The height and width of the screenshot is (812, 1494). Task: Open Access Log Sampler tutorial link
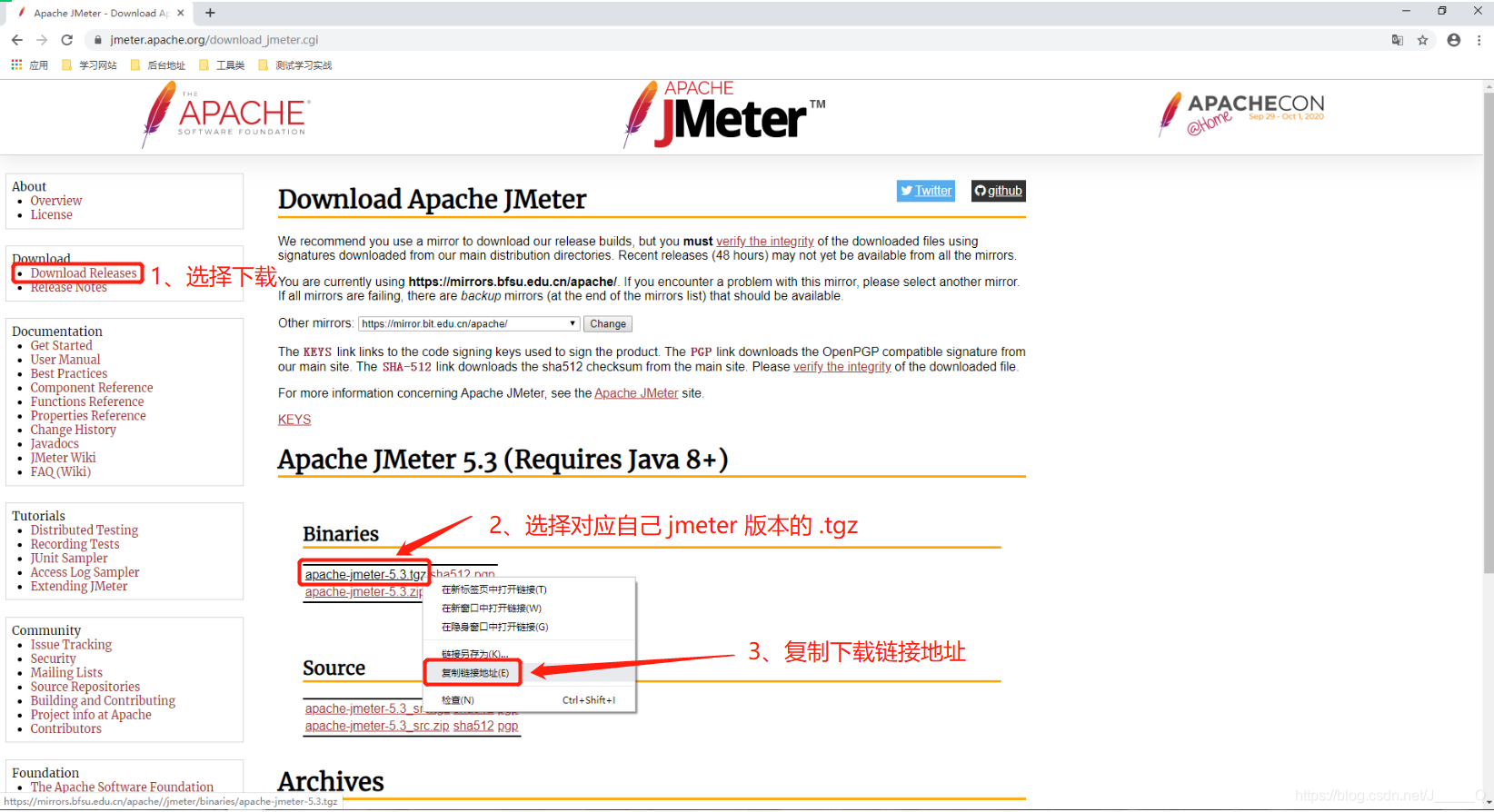point(85,573)
